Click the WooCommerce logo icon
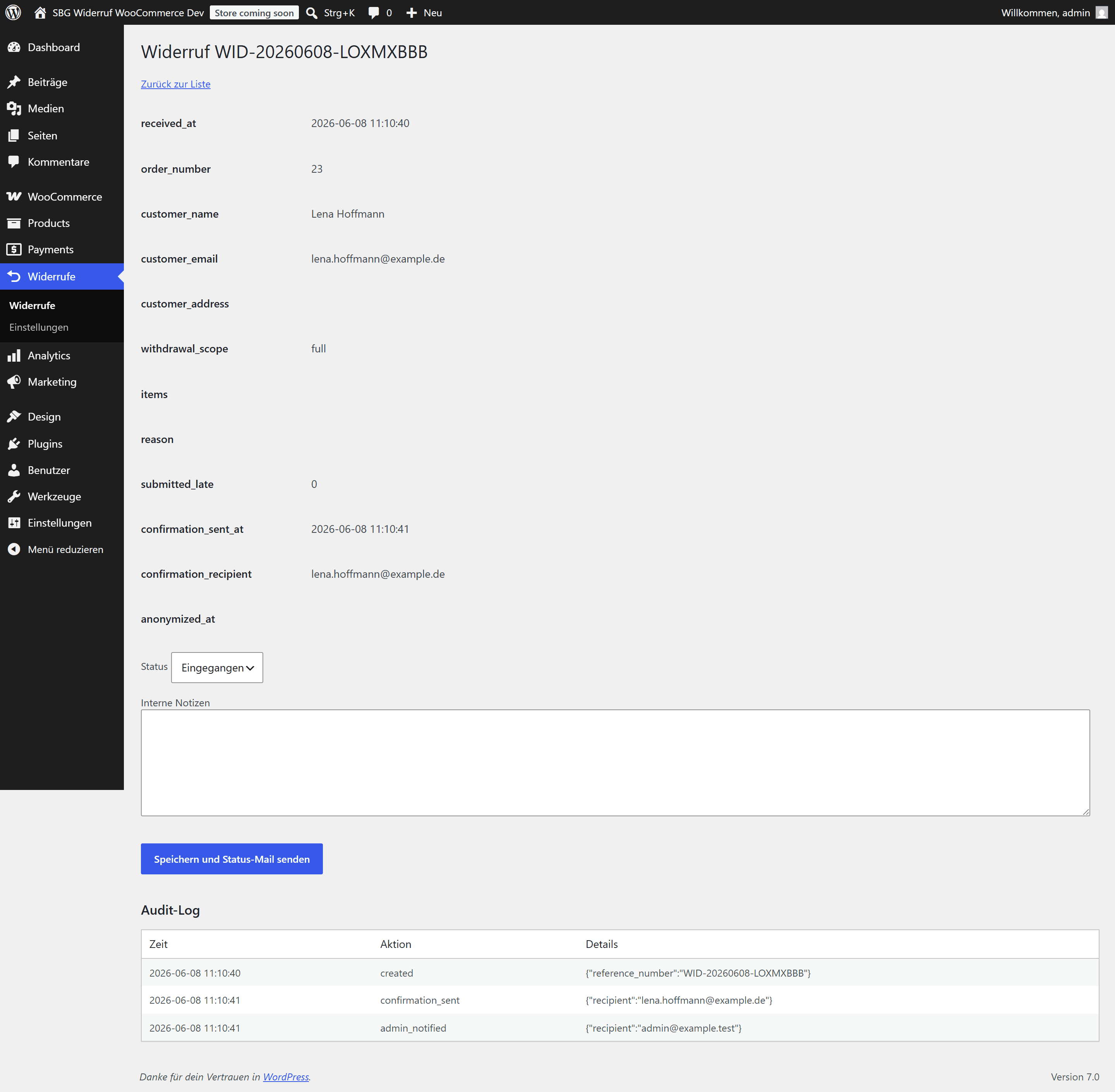This screenshot has height=1092, width=1115. [x=14, y=197]
